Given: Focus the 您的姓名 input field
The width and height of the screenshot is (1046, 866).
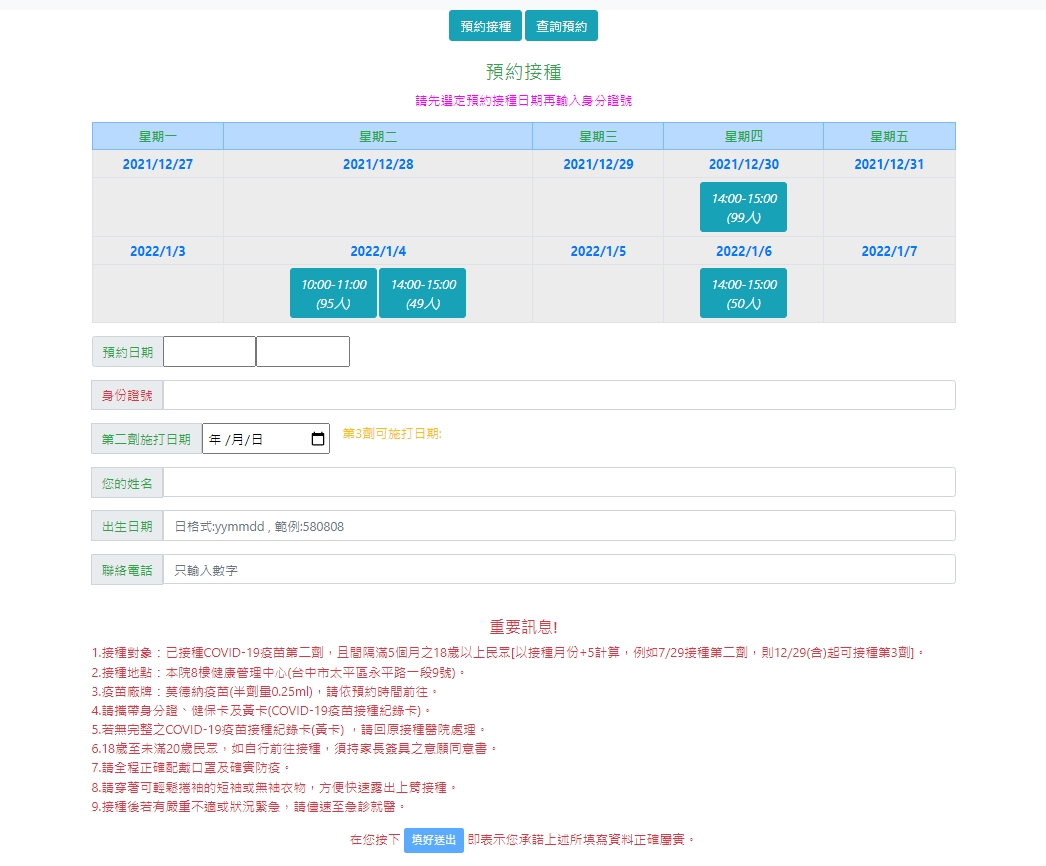Looking at the screenshot, I should 559,482.
